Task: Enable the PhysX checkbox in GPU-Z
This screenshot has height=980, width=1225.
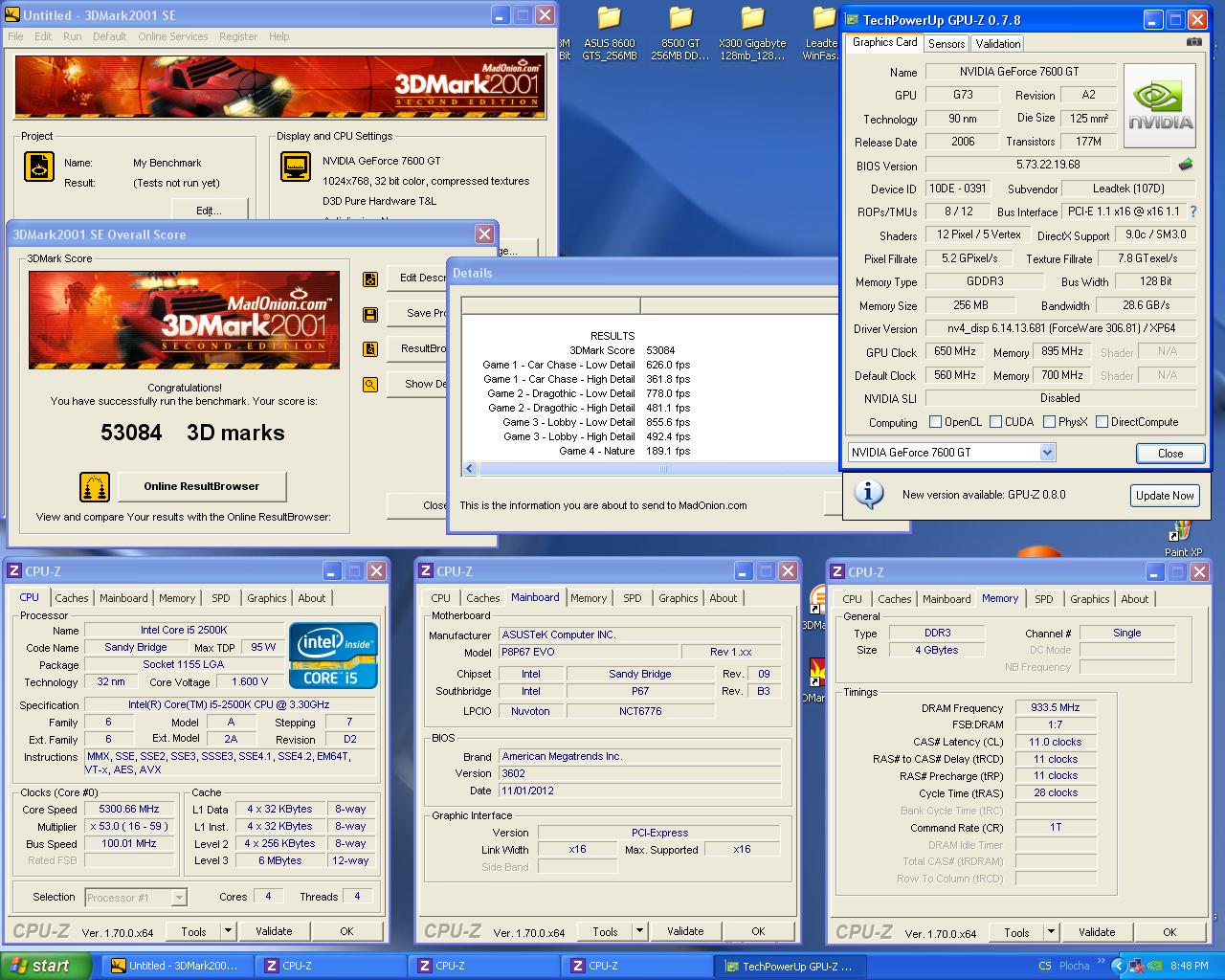Action: (x=1049, y=421)
